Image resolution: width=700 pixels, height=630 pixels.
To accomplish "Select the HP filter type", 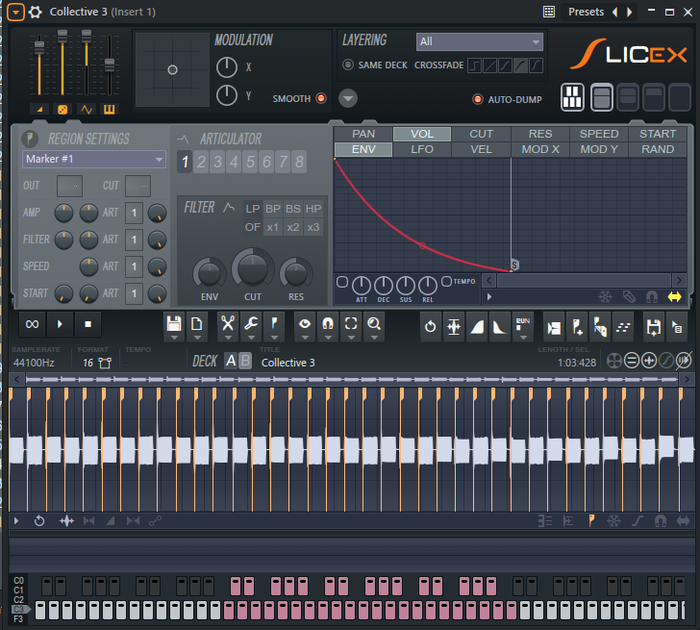I will pyautogui.click(x=313, y=209).
